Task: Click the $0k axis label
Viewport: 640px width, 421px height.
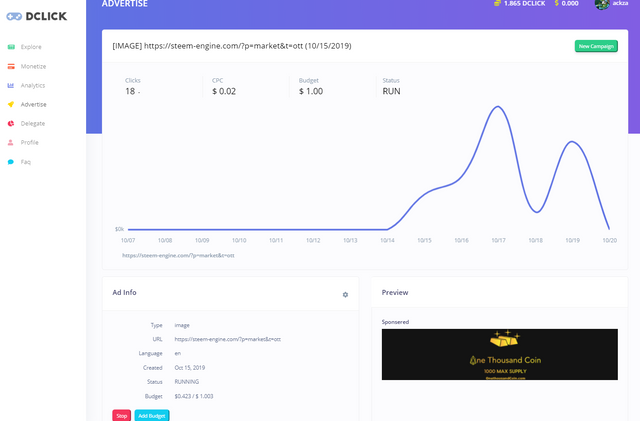Action: pyautogui.click(x=119, y=229)
